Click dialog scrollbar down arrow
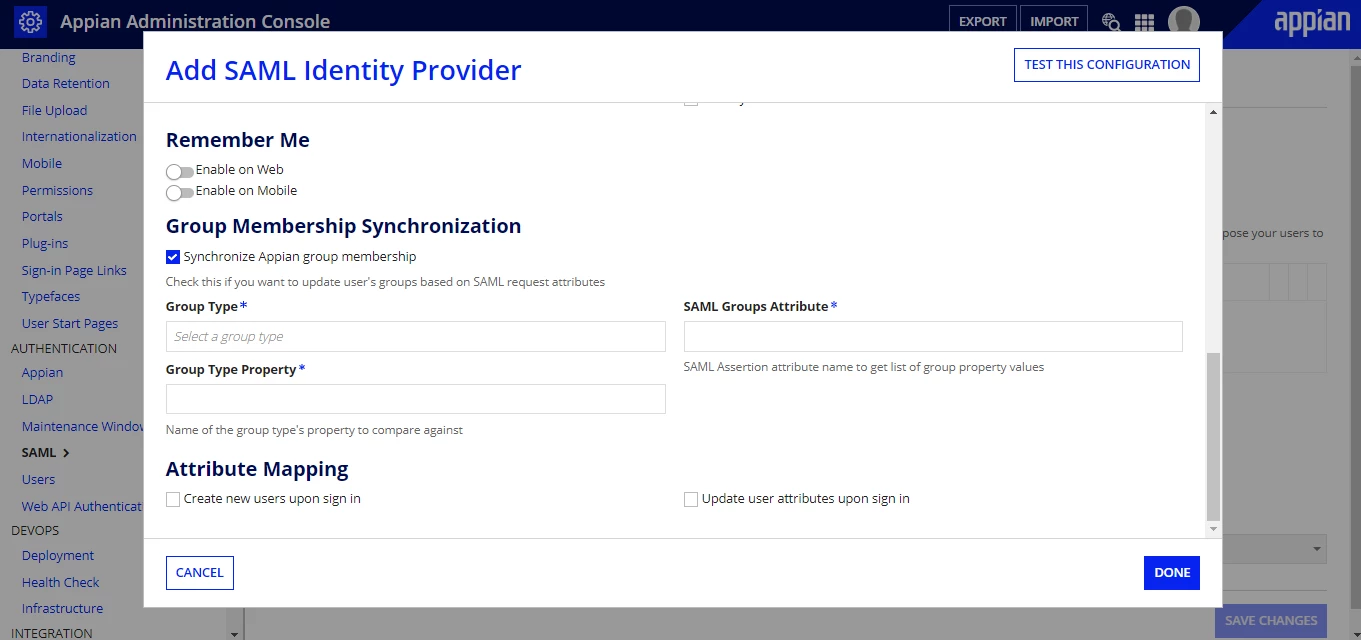This screenshot has width=1361, height=640. pyautogui.click(x=1214, y=528)
